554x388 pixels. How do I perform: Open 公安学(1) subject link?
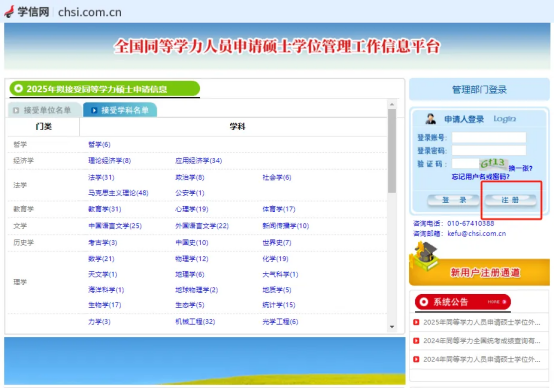click(x=190, y=193)
